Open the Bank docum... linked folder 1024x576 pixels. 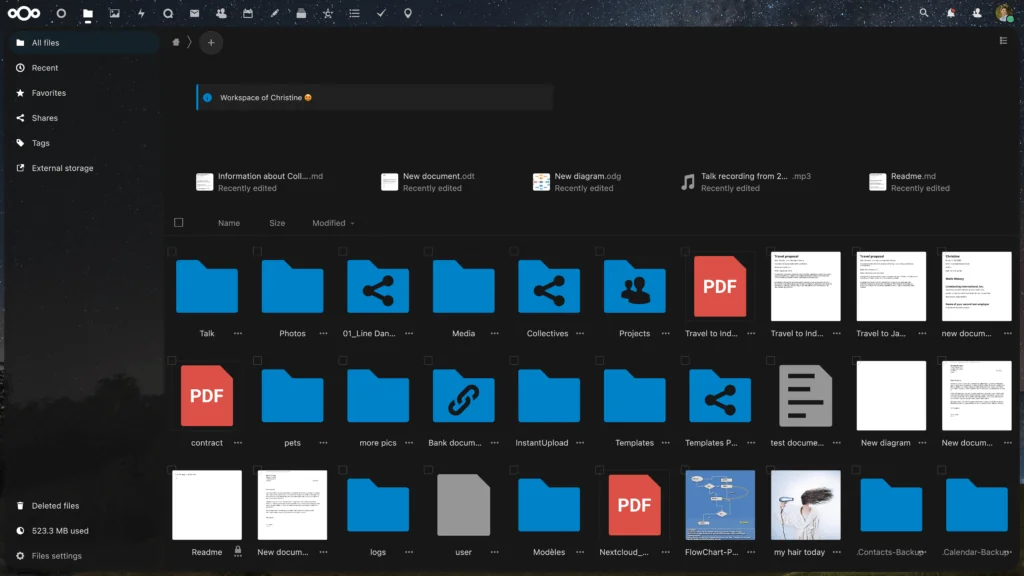pos(463,397)
